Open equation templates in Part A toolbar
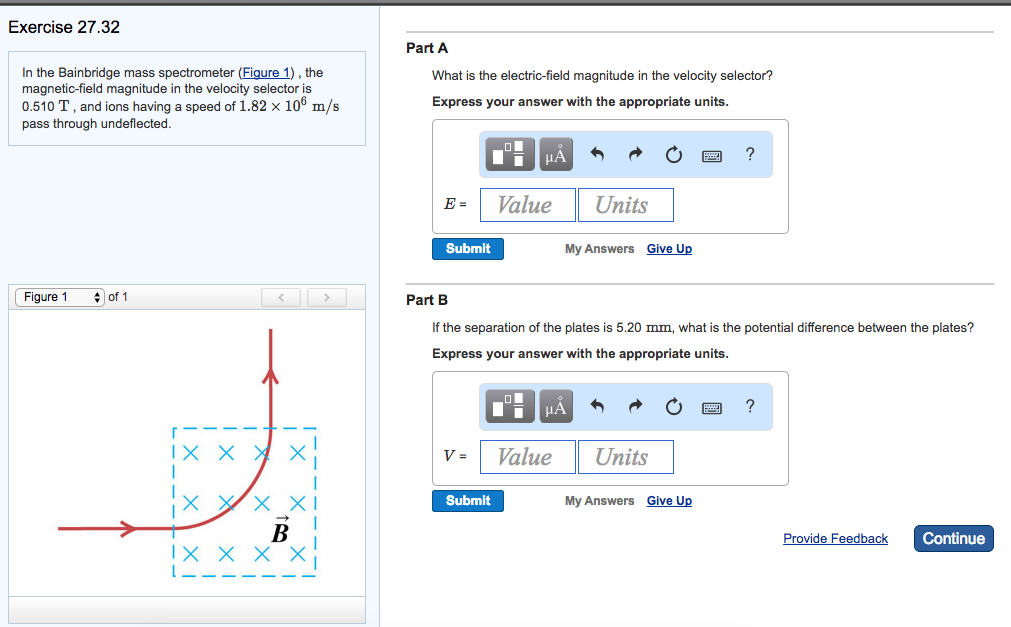 click(x=509, y=154)
